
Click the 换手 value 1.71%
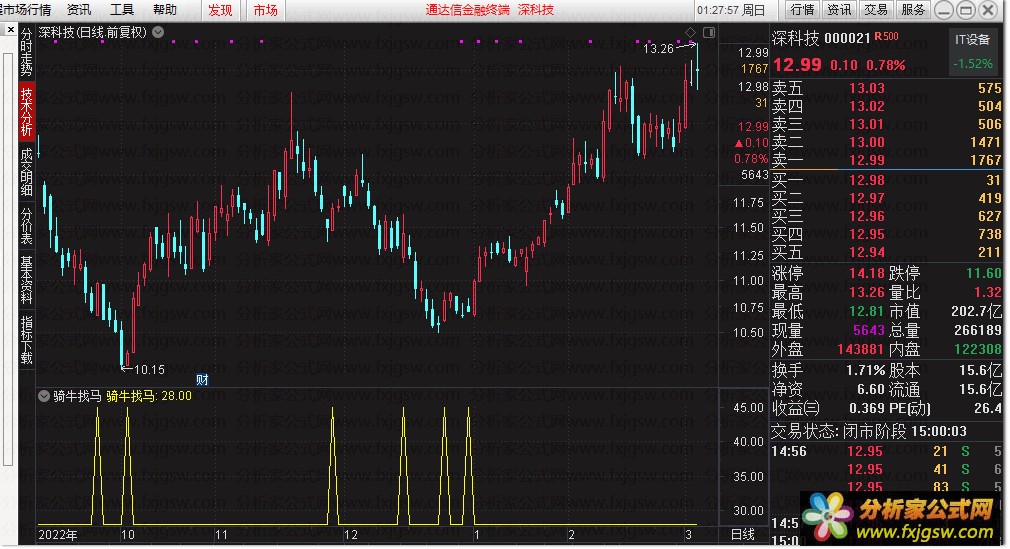(x=865, y=371)
